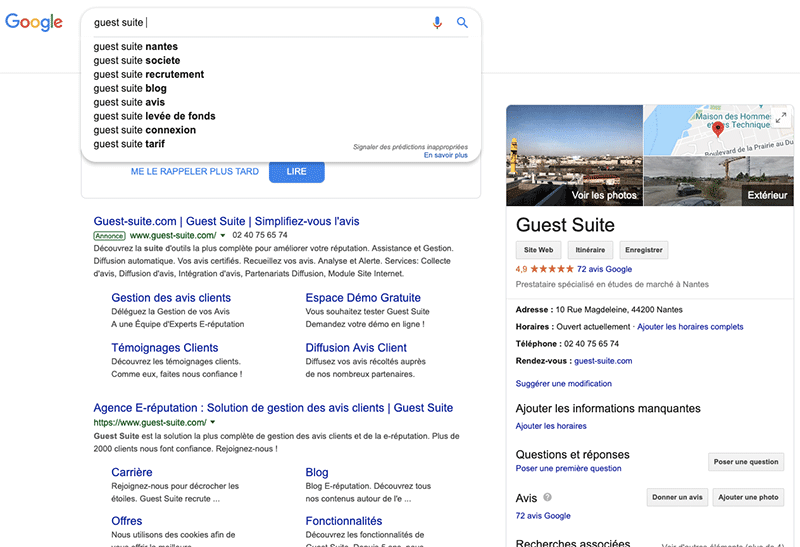Open 72 avis Google link under Avis
Viewport: 800px width, 547px height.
(543, 516)
